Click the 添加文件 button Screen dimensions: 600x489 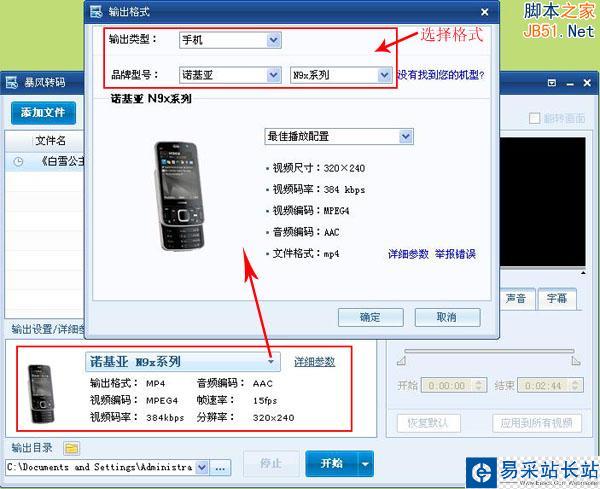43,112
